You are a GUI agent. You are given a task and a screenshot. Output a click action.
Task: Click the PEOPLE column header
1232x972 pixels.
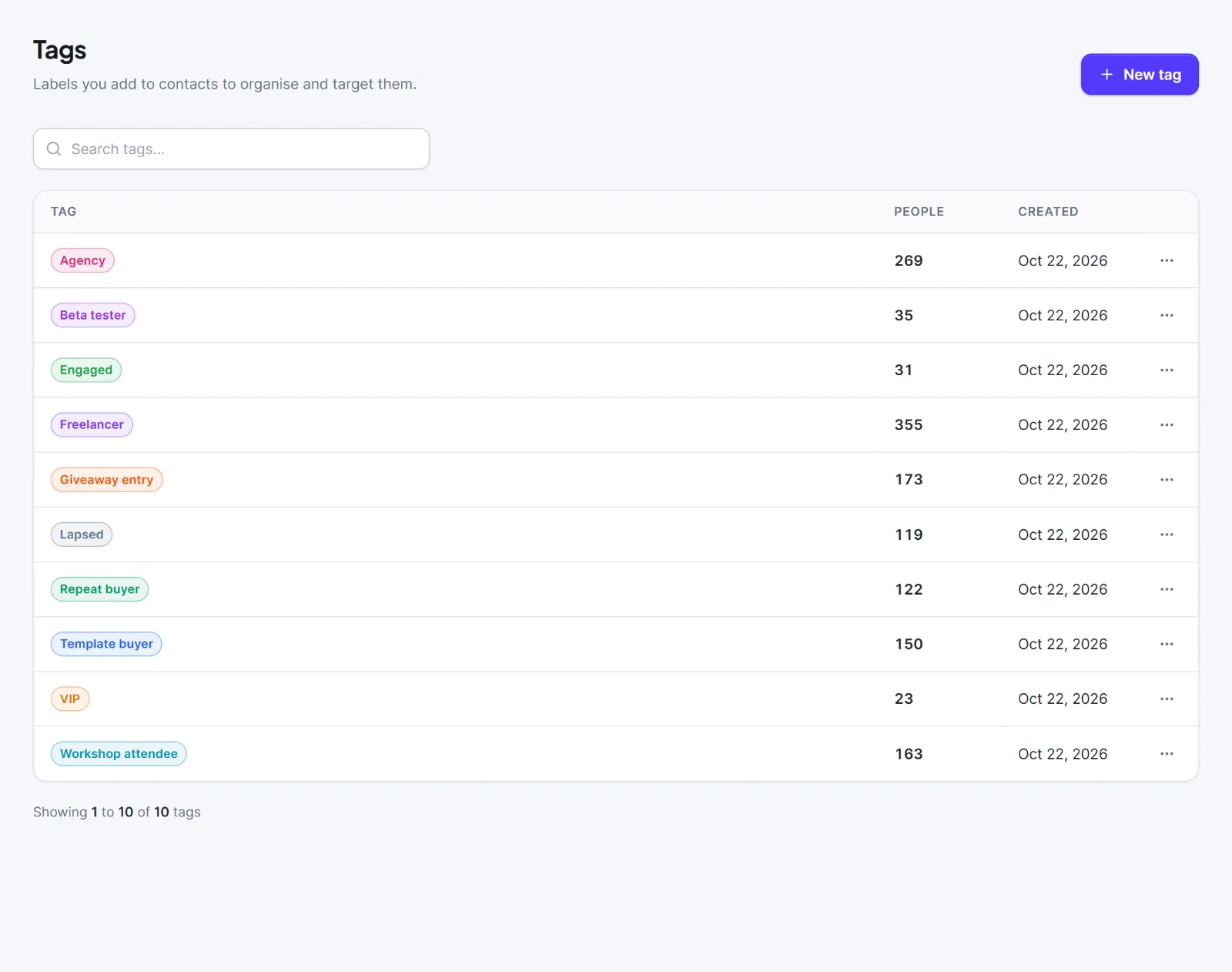tap(919, 211)
